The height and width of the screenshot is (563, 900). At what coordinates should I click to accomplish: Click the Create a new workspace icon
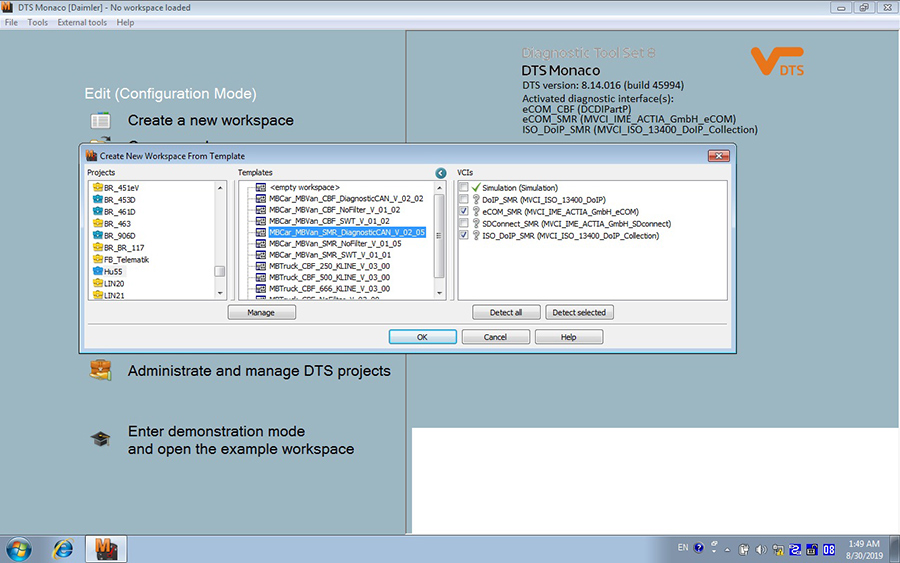(x=100, y=121)
